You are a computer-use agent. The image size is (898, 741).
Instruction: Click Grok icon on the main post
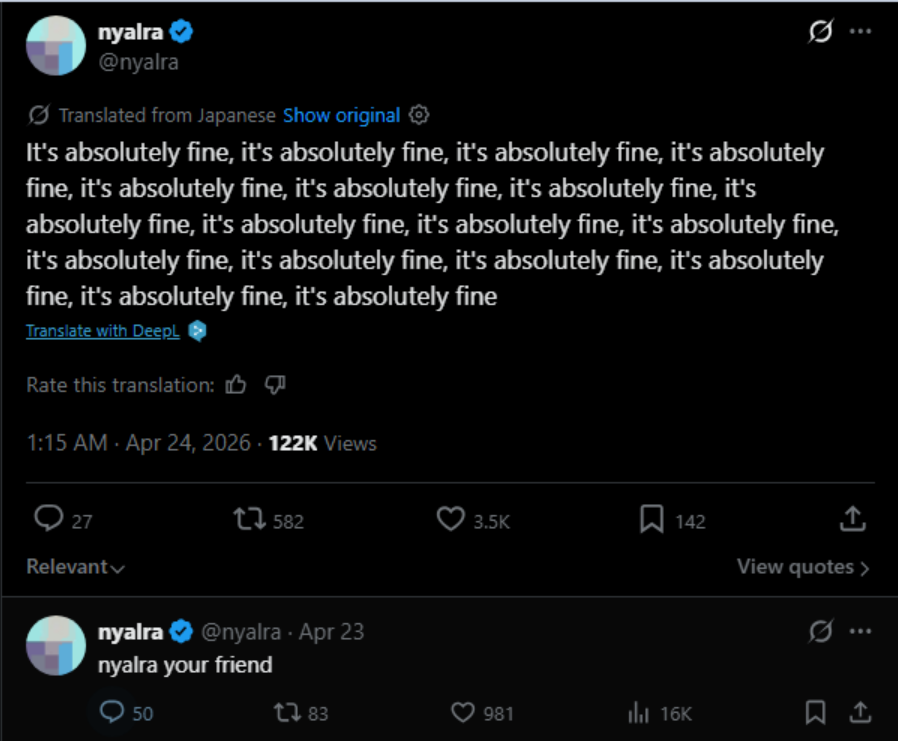tap(820, 31)
